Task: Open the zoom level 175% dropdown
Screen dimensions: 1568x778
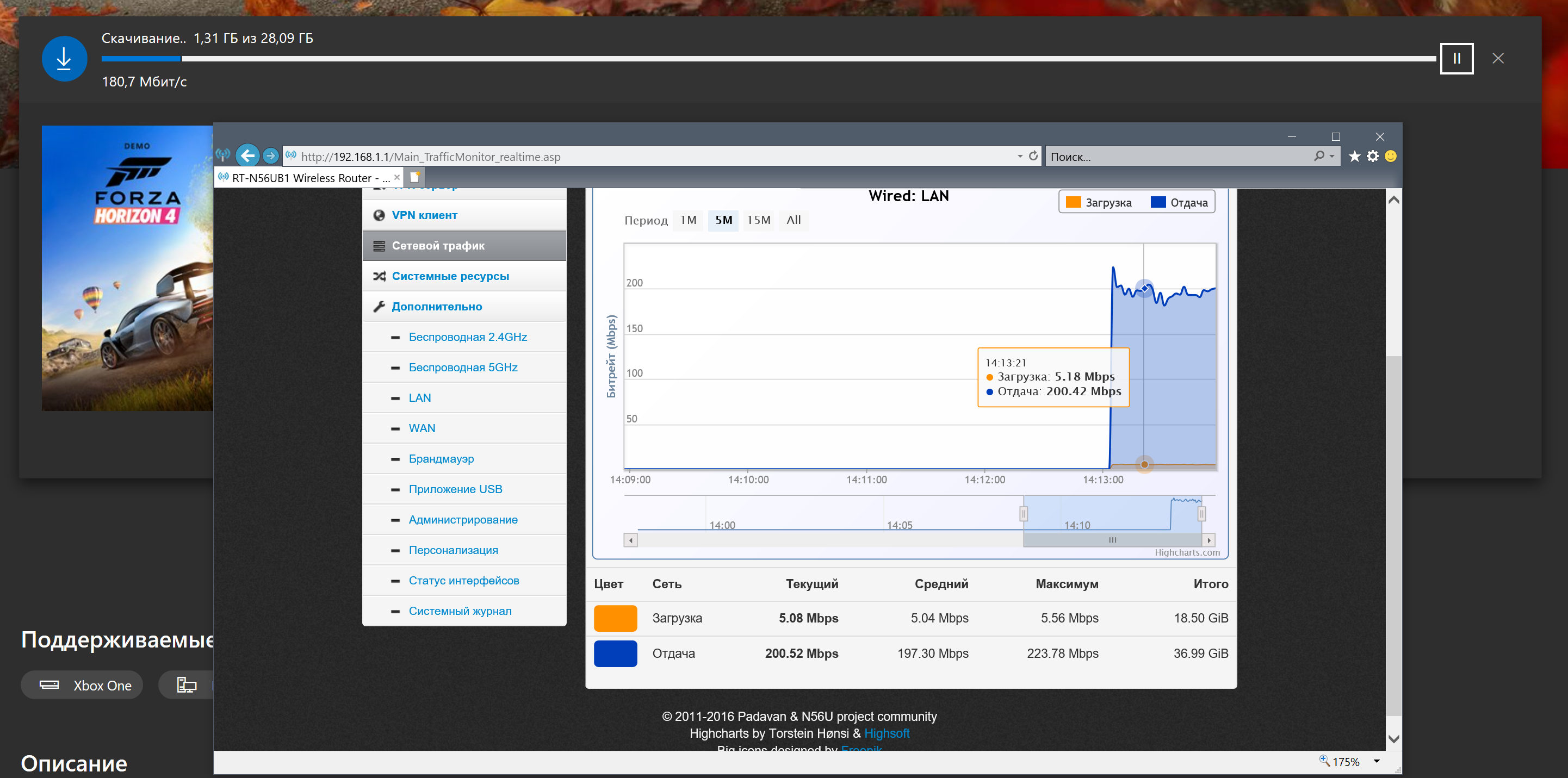Action: (1376, 761)
